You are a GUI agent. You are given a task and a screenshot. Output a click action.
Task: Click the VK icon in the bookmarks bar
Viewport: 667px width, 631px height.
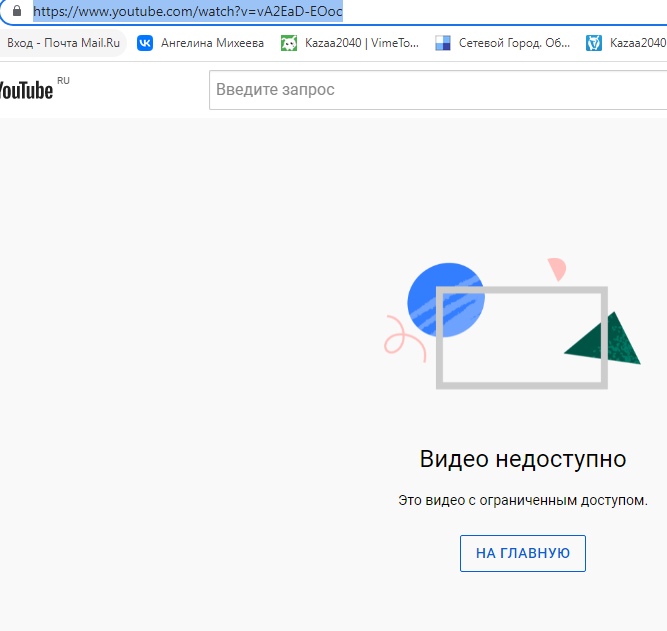(x=145, y=43)
